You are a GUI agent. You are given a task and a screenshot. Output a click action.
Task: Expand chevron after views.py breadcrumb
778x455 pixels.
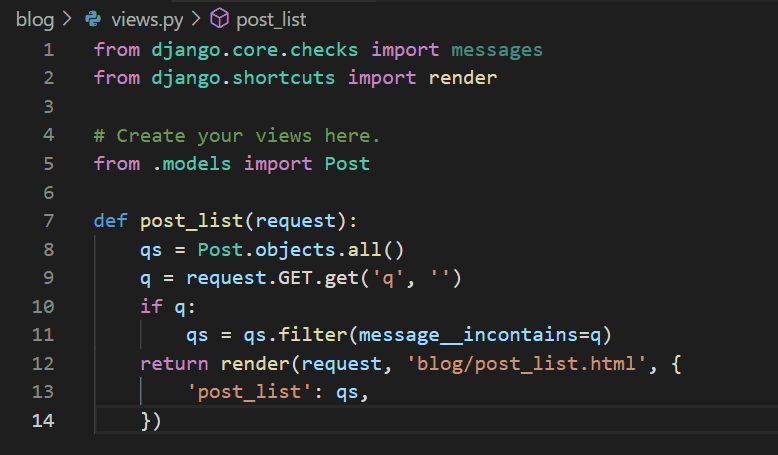196,19
